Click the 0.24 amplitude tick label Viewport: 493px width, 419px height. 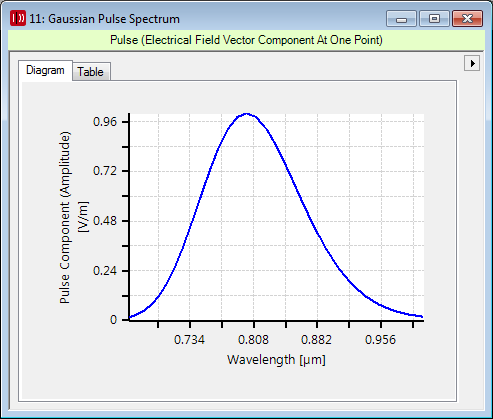[x=105, y=271]
